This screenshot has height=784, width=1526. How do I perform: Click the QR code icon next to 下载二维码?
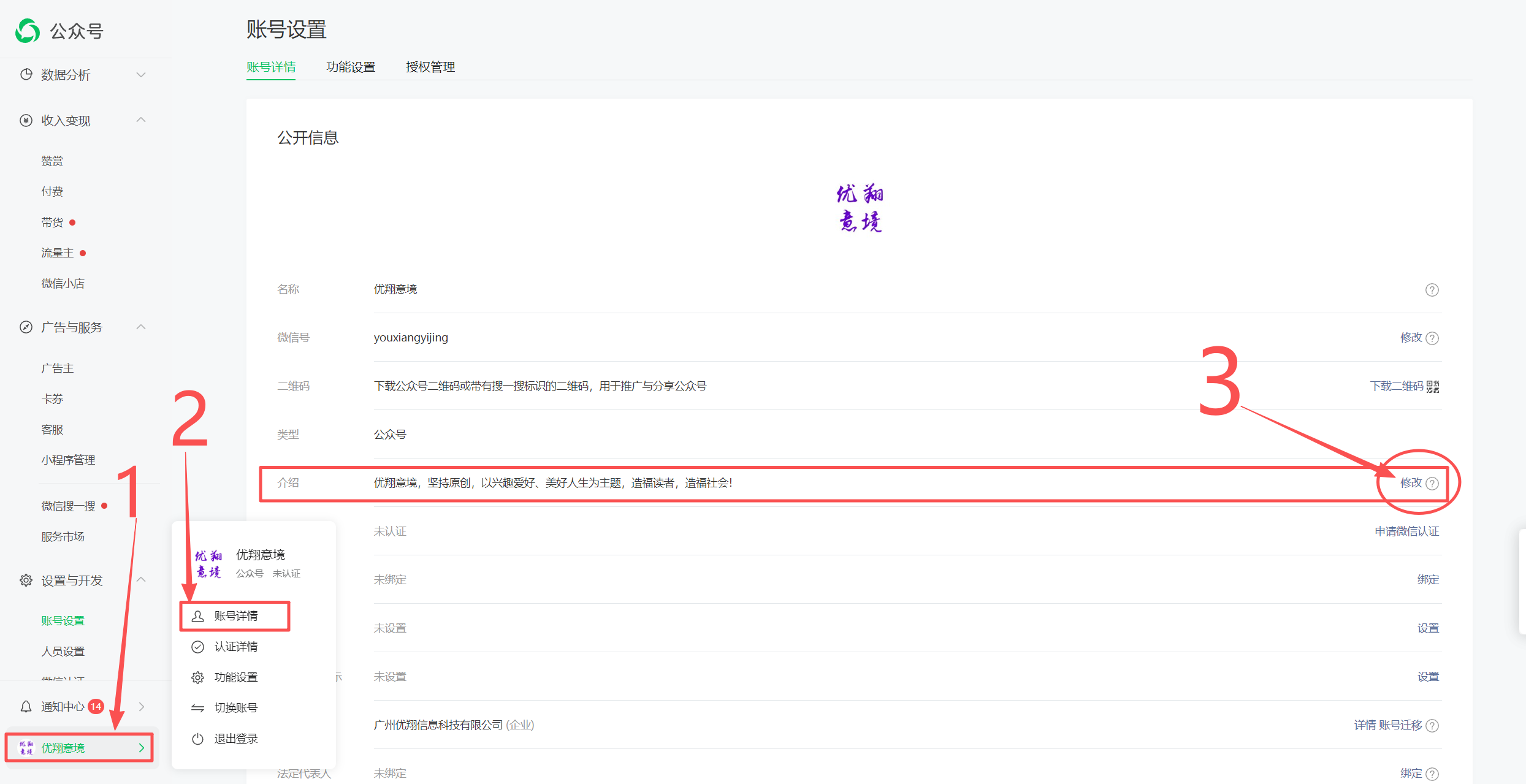1433,386
